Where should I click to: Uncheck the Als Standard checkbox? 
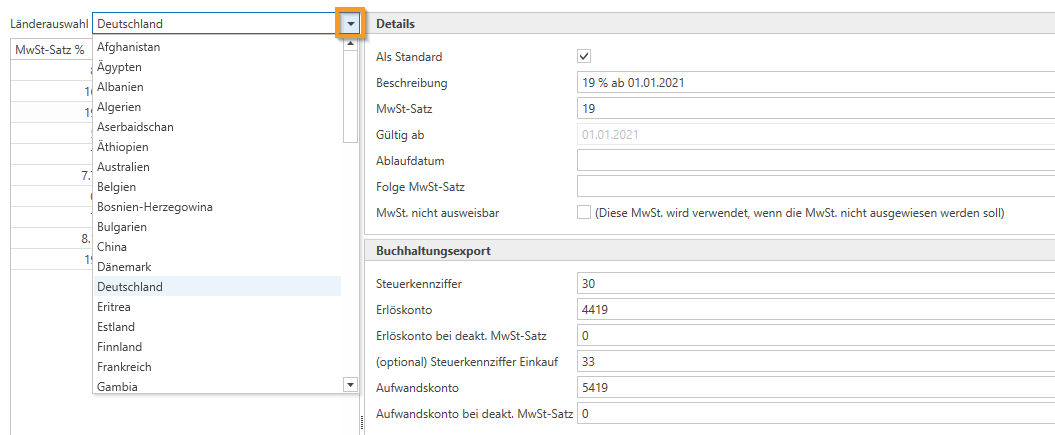click(x=585, y=57)
